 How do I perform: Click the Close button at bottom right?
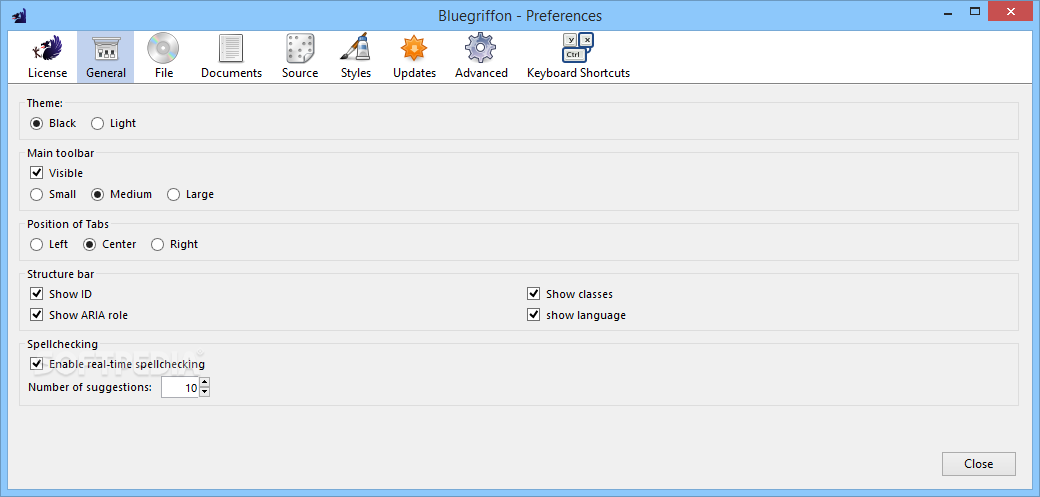point(978,464)
